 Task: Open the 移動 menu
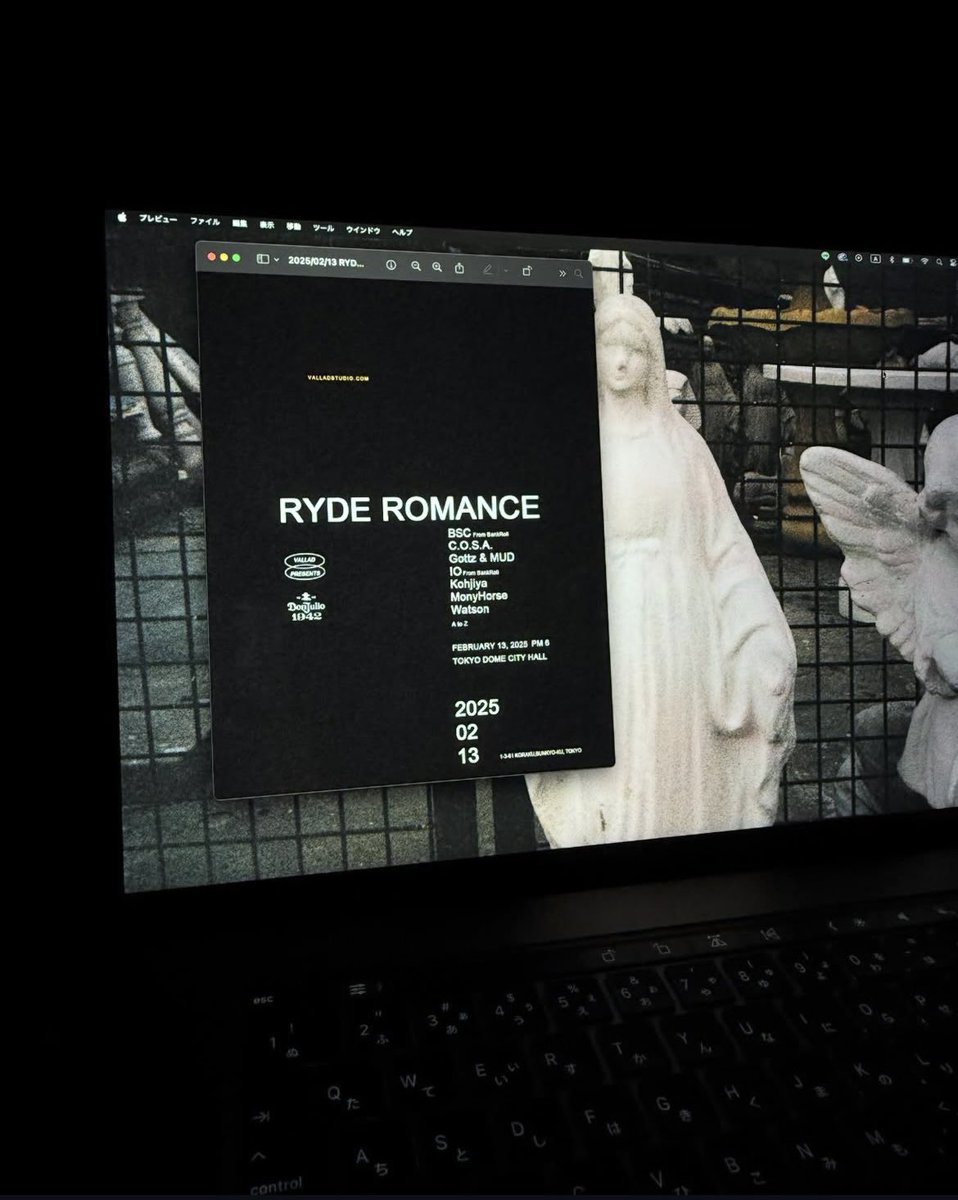[293, 226]
